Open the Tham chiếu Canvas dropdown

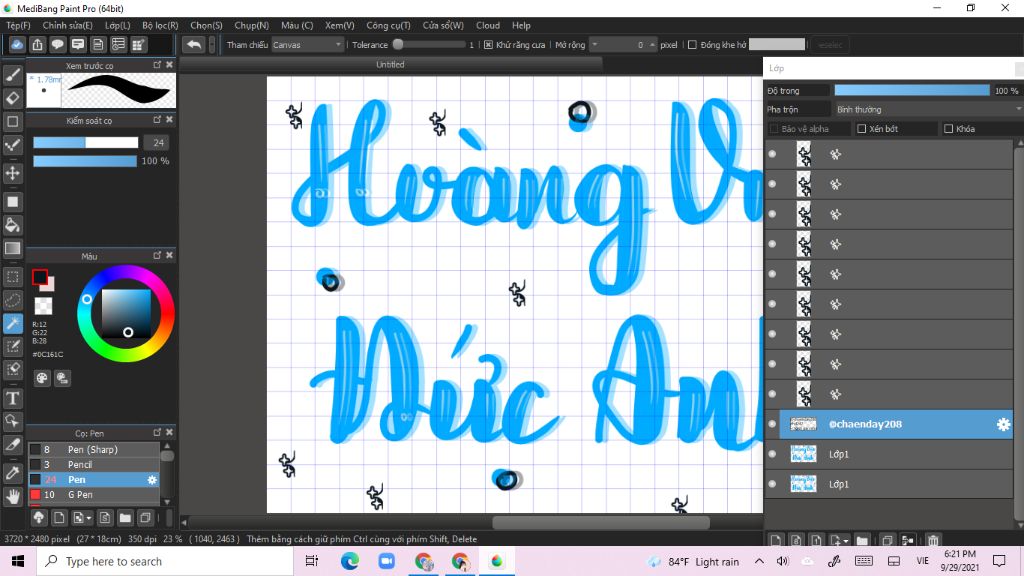tap(307, 45)
